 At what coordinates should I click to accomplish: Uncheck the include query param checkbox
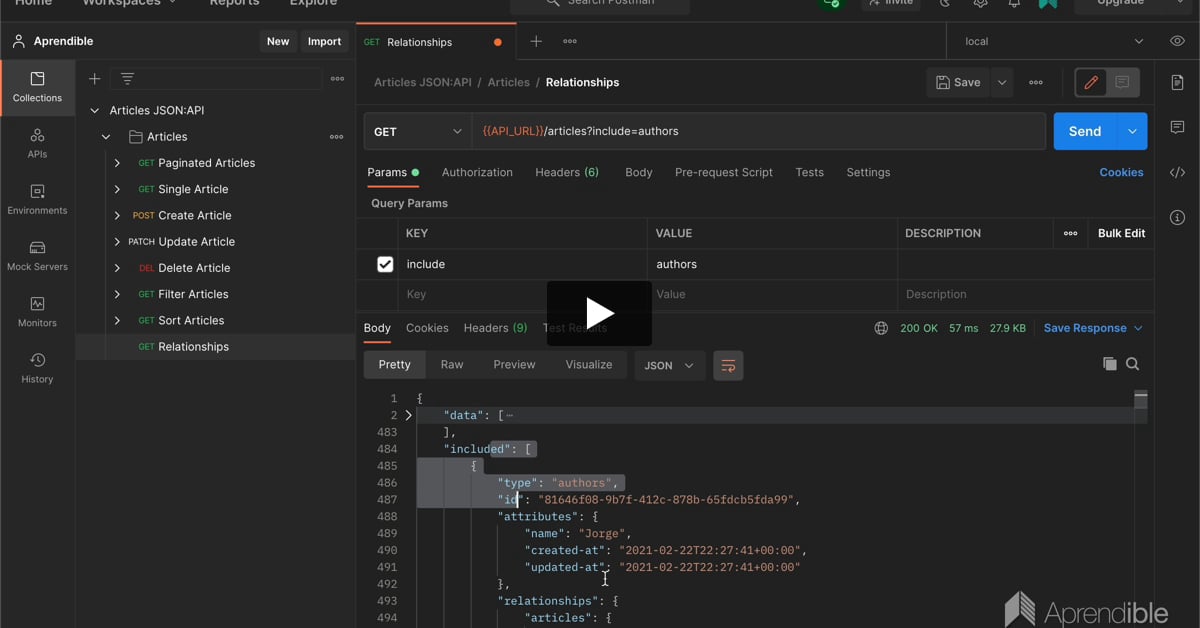point(385,264)
